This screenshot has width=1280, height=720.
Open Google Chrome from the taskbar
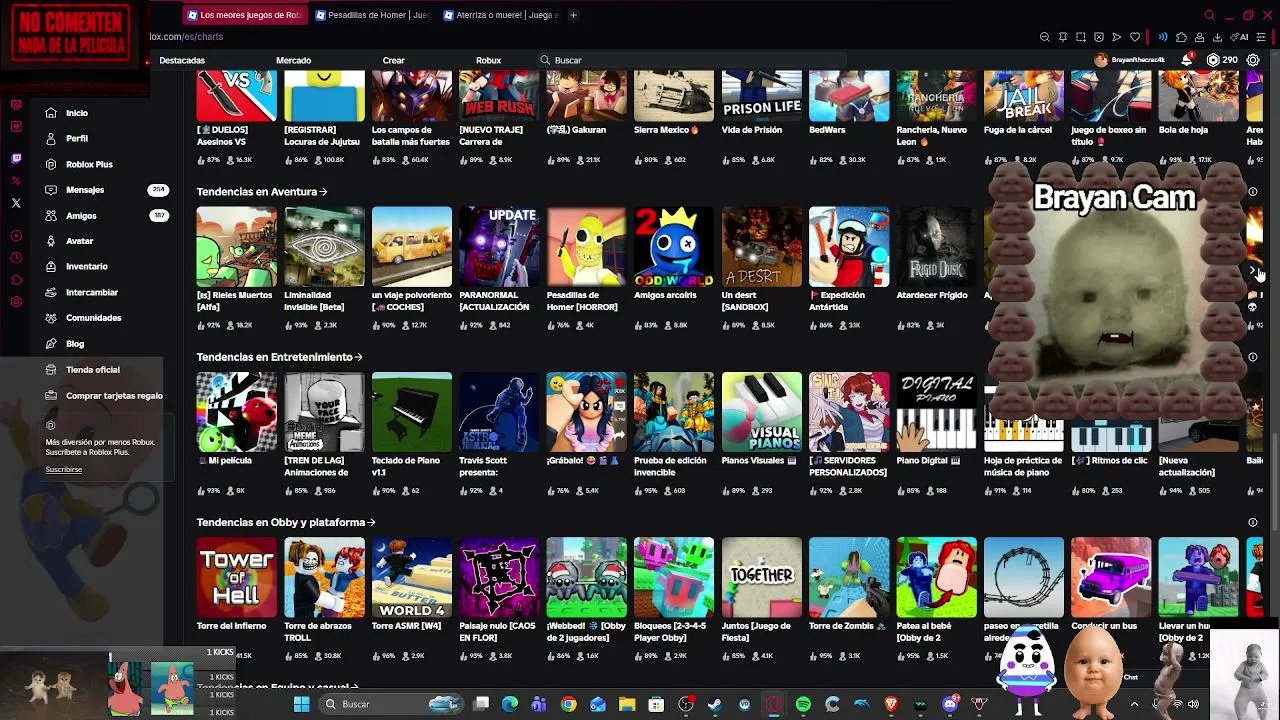click(x=568, y=704)
